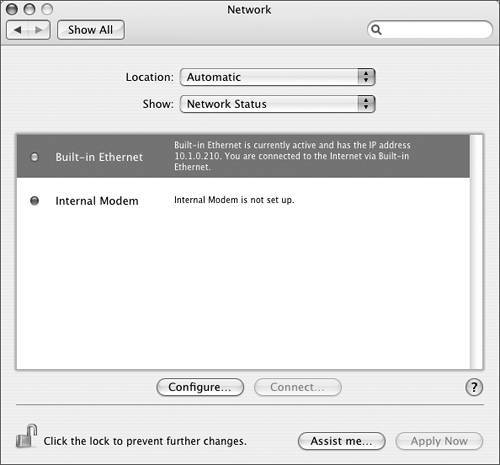The image size is (500, 465).
Task: Click the back navigation arrow
Action: tap(18, 30)
